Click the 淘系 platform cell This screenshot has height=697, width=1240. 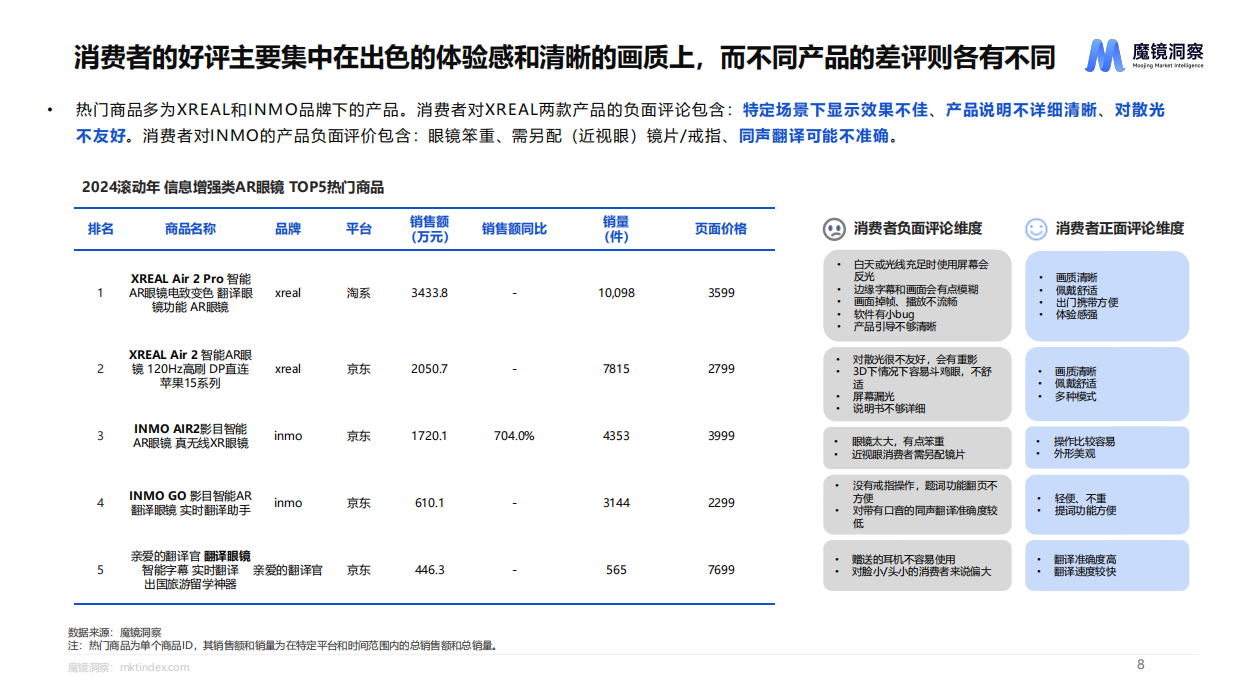[x=359, y=293]
